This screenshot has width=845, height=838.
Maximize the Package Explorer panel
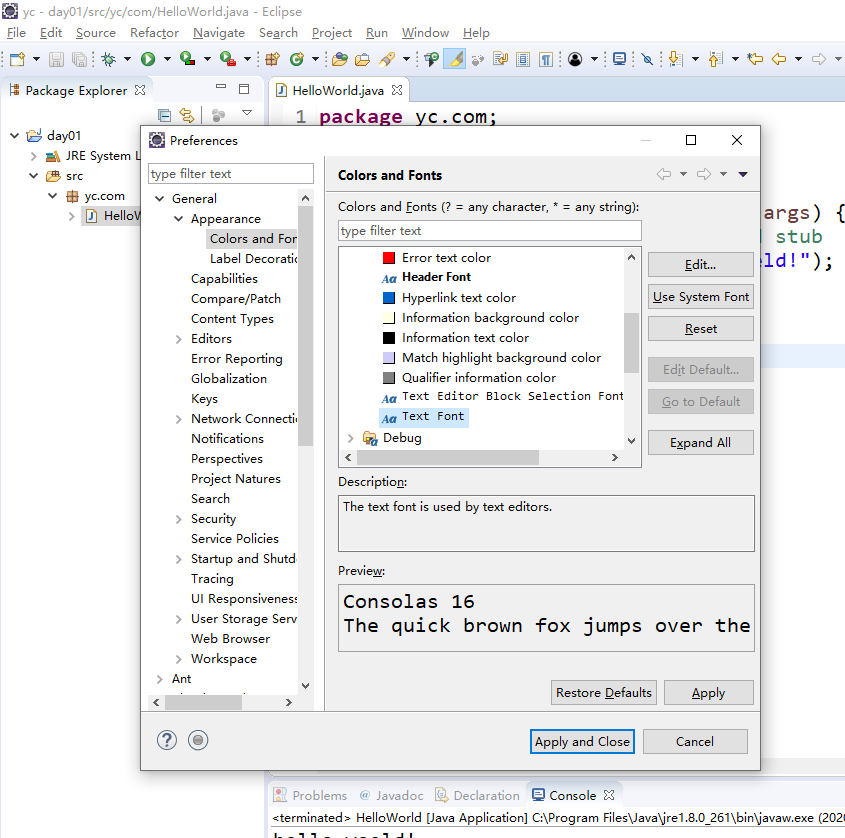pos(244,89)
